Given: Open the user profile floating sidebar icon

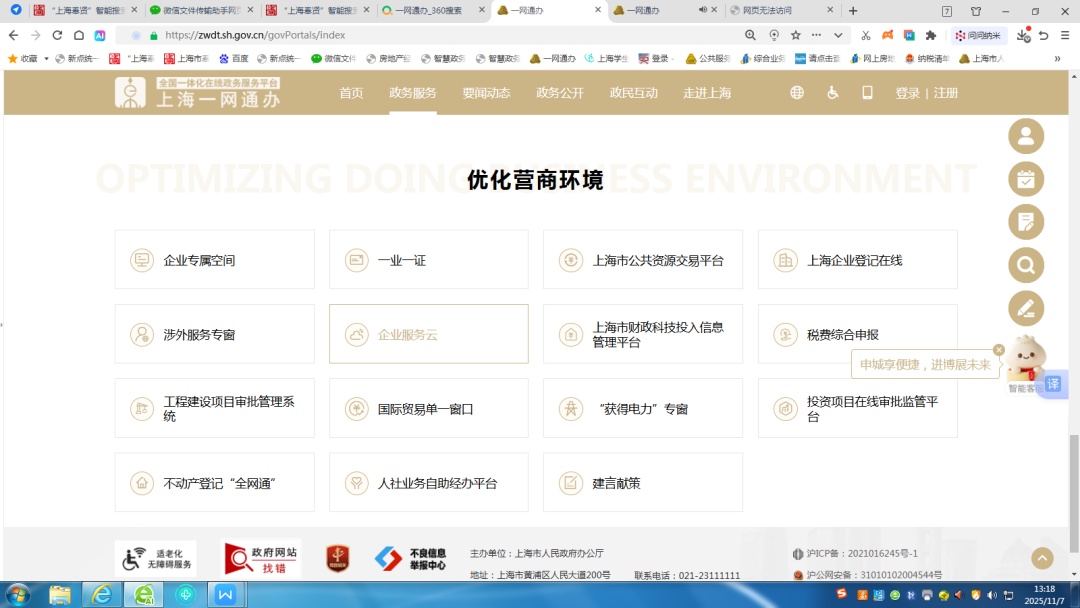Looking at the screenshot, I should click(x=1026, y=137).
